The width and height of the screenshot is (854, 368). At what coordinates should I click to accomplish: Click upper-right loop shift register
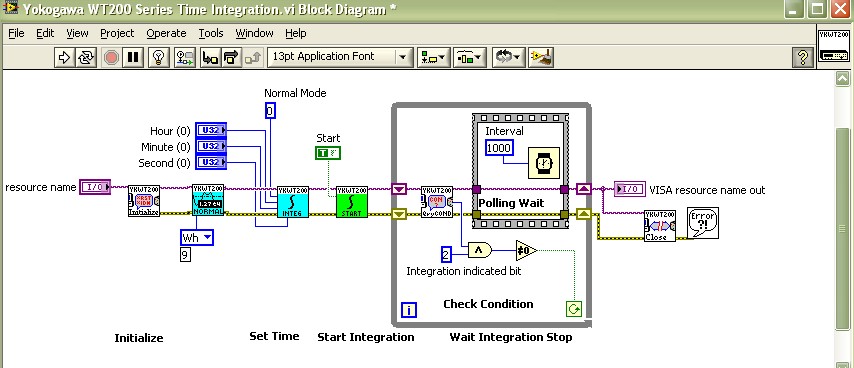(584, 189)
